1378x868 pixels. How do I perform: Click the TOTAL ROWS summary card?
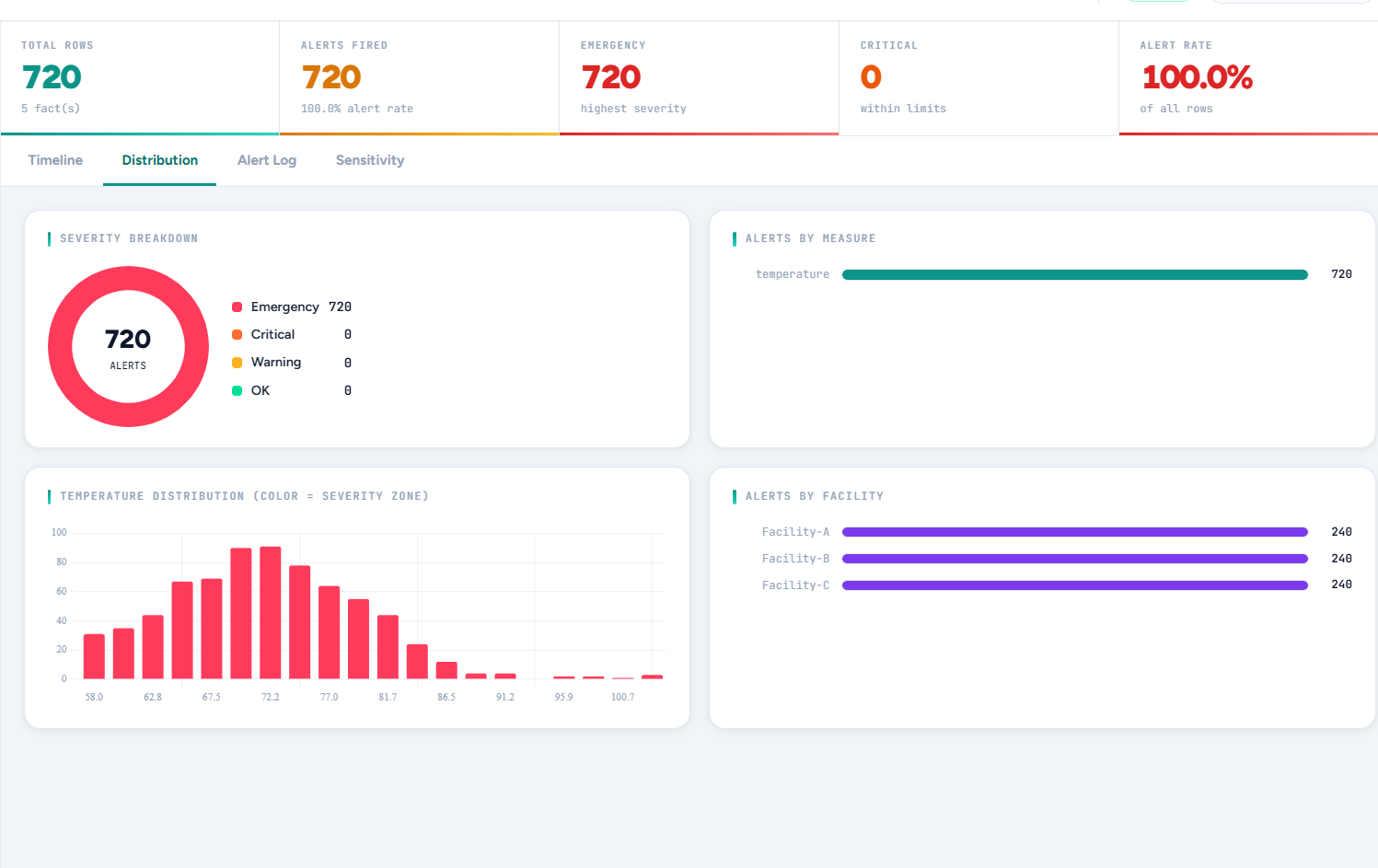[x=139, y=77]
